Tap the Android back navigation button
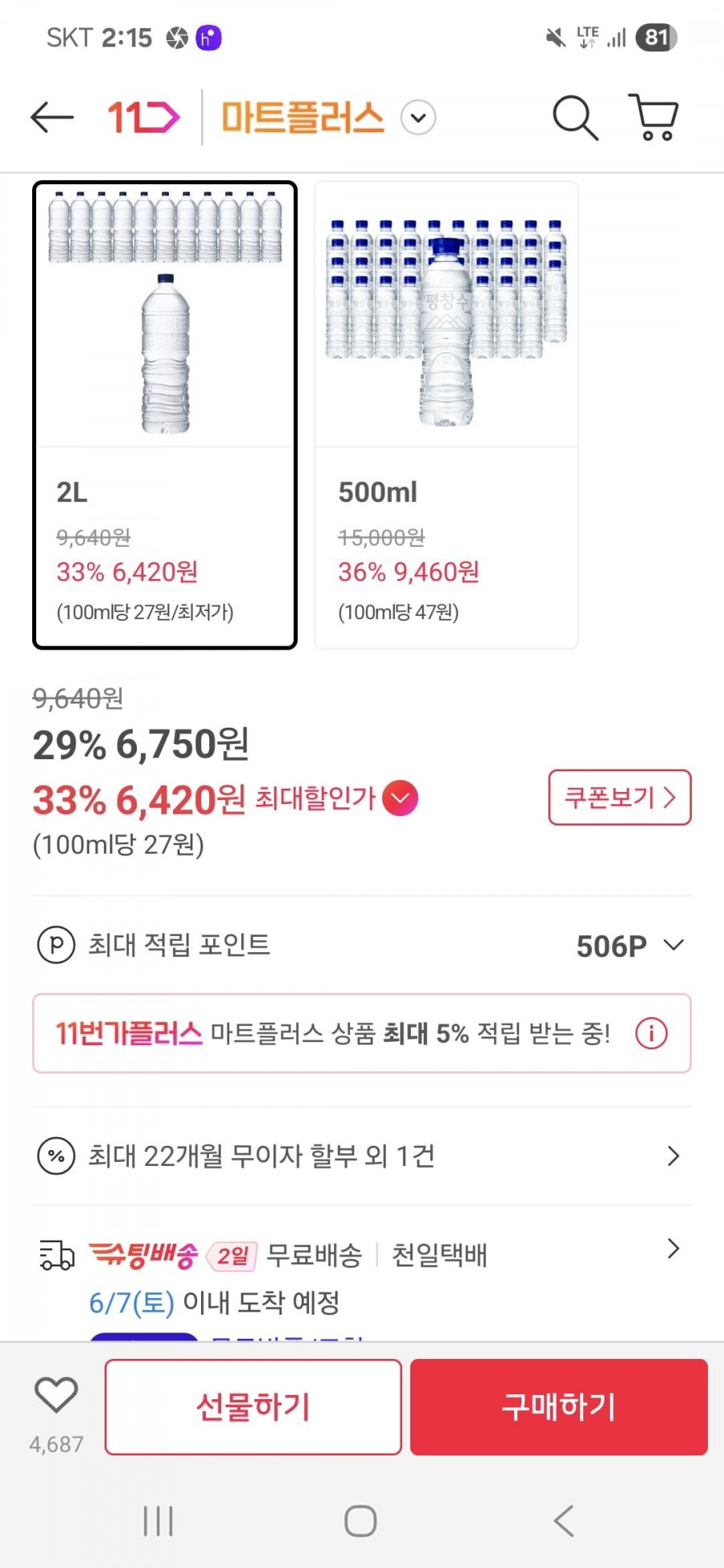The height and width of the screenshot is (1568, 724). point(564,1521)
